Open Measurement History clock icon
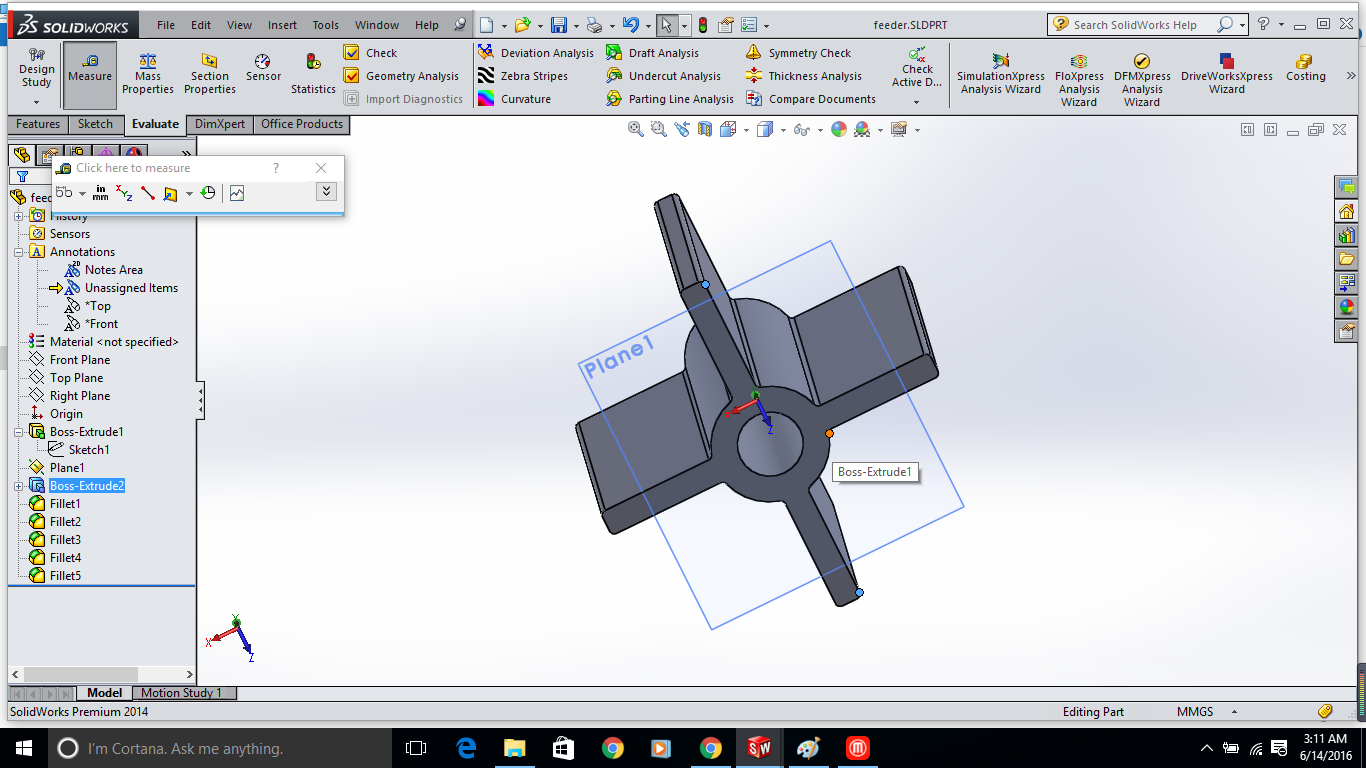The image size is (1366, 768). [x=207, y=193]
